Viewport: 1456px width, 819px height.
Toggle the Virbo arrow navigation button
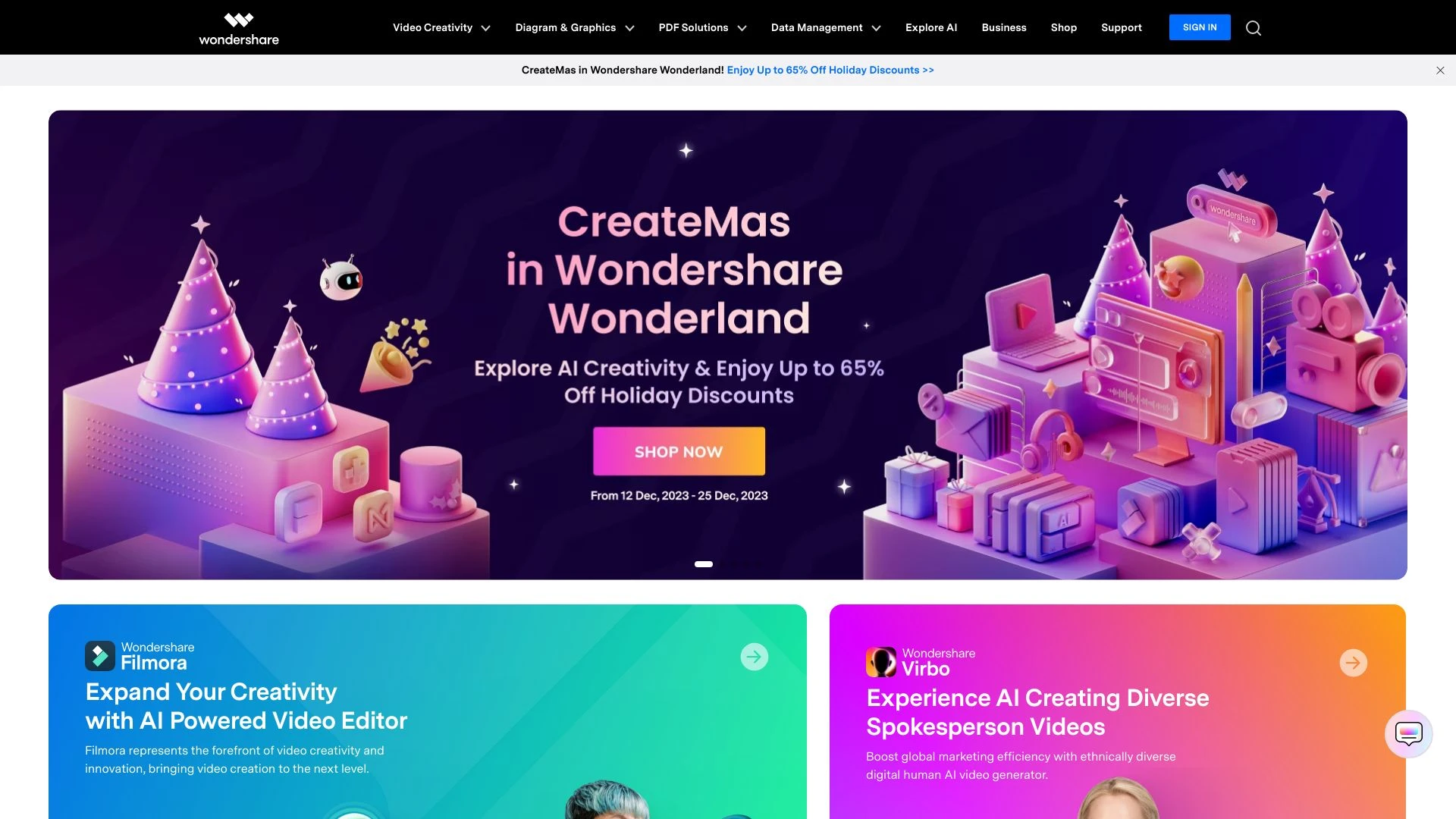[1353, 662]
